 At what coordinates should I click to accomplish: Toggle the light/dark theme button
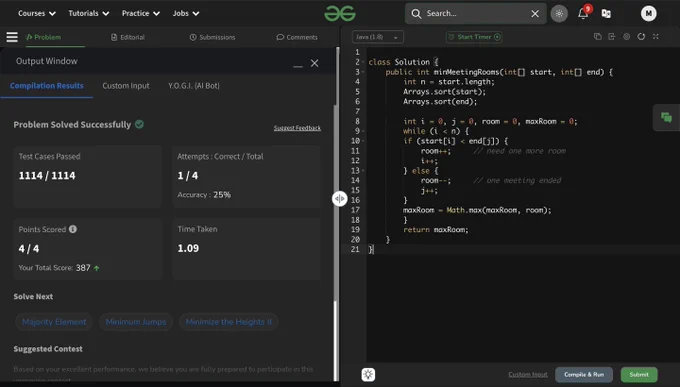[559, 13]
